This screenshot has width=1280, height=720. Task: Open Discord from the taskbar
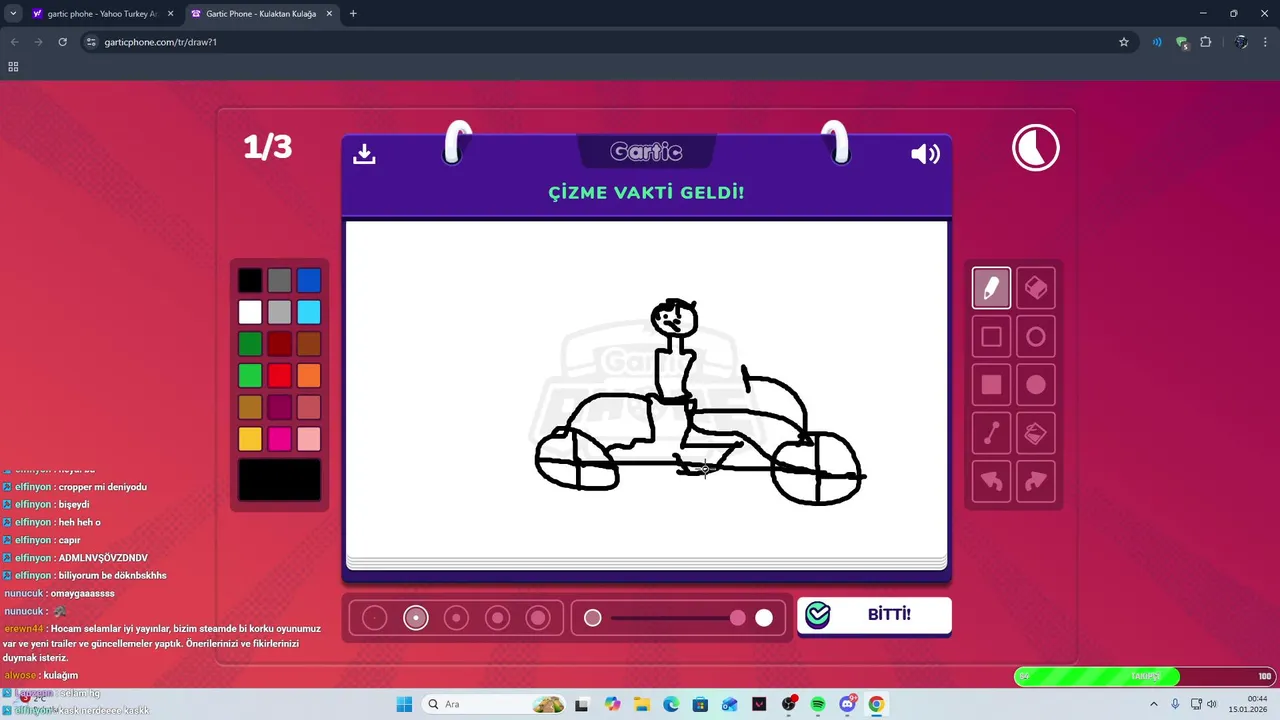(x=847, y=704)
